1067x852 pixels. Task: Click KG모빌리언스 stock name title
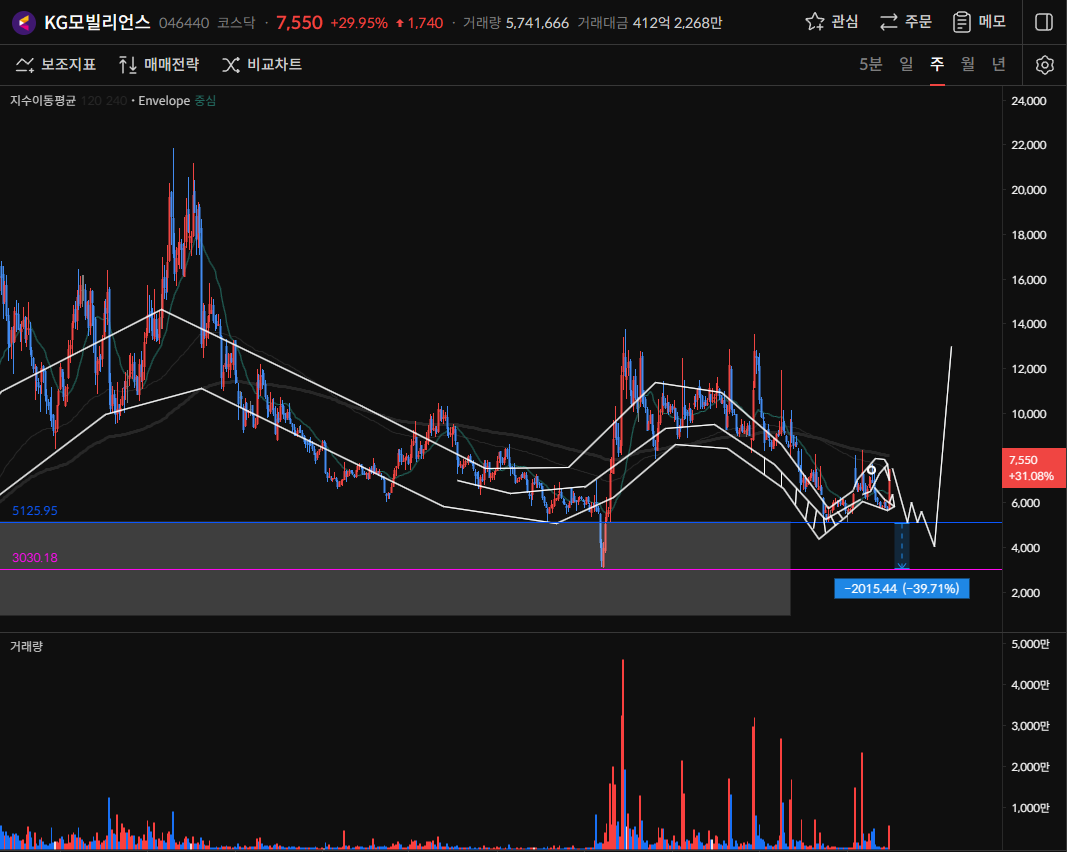pos(97,22)
